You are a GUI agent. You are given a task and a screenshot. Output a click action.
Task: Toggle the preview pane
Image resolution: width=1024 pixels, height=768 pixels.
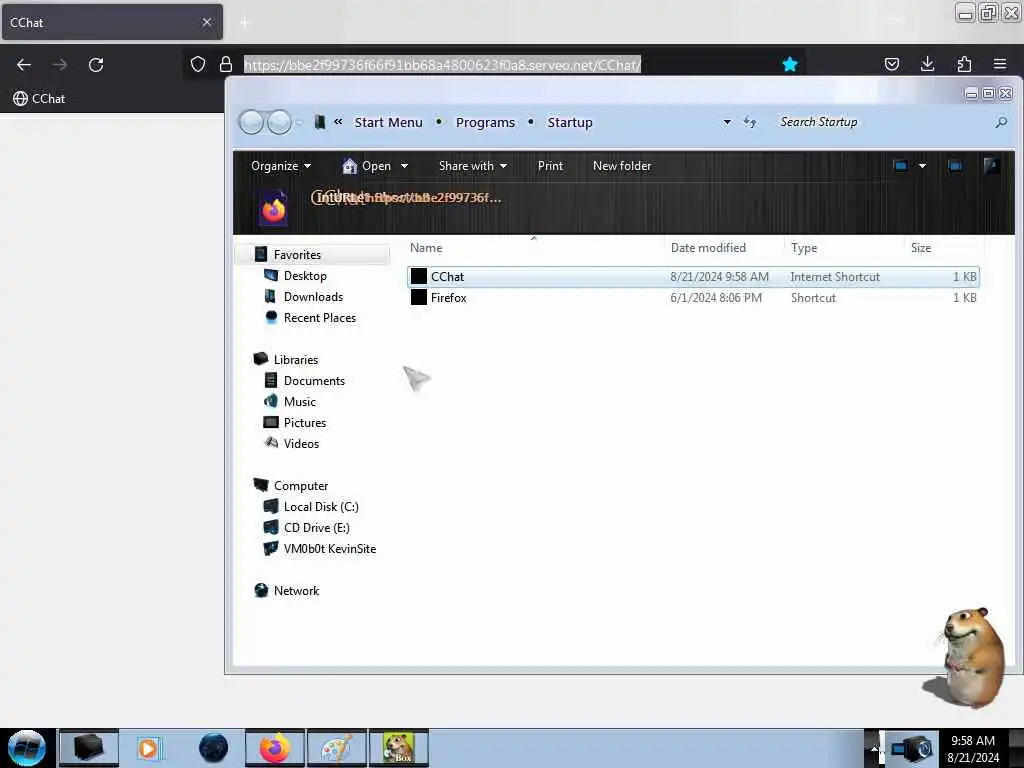955,166
